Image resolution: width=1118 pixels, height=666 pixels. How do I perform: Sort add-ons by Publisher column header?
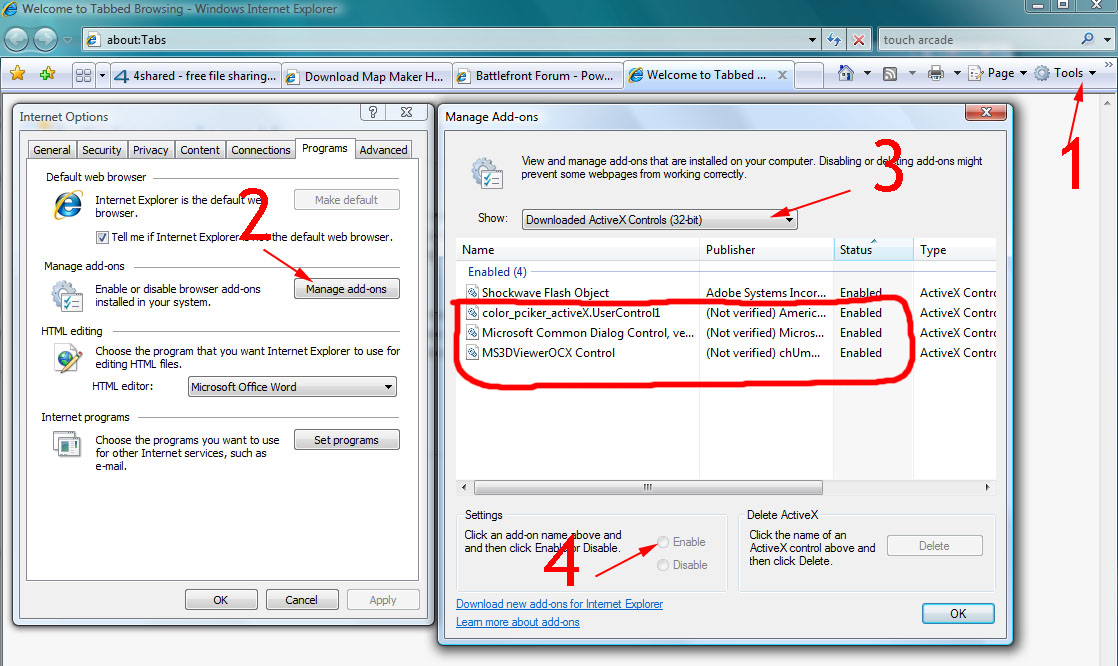(766, 250)
